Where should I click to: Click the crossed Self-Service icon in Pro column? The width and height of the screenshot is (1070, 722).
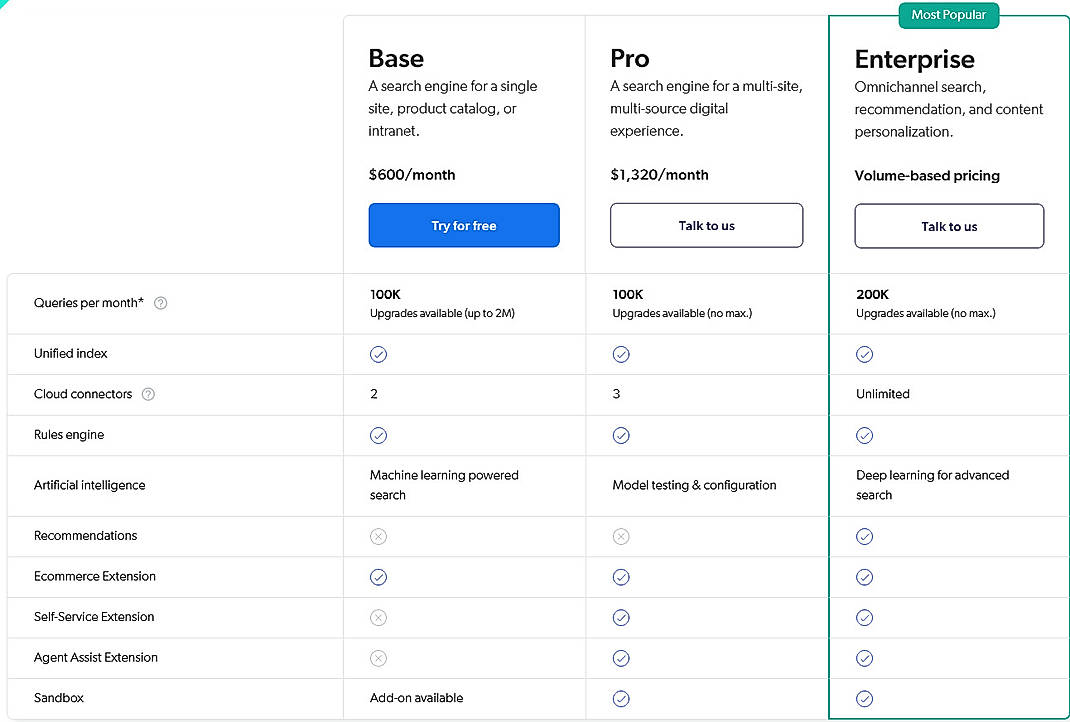[621, 617]
